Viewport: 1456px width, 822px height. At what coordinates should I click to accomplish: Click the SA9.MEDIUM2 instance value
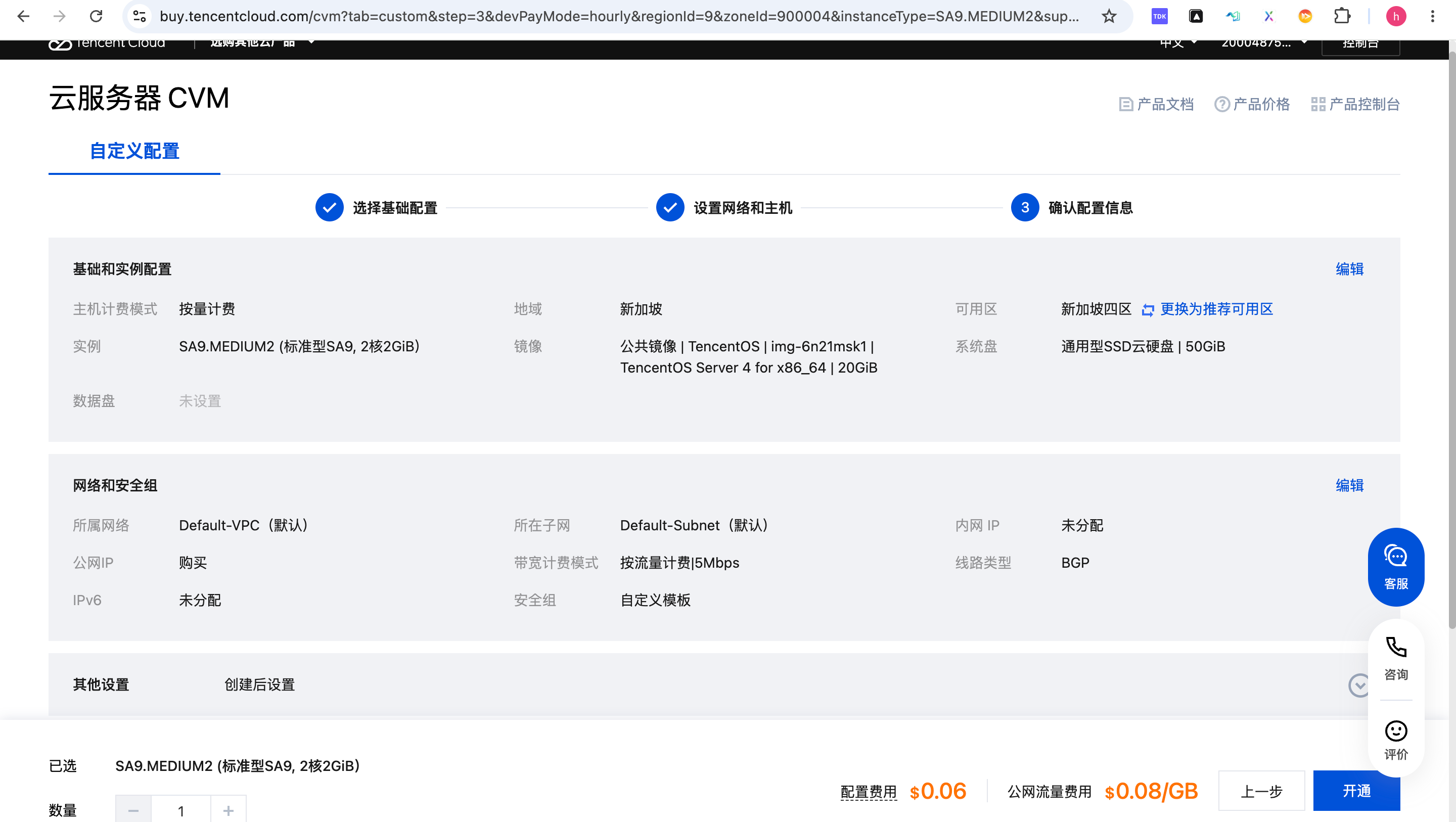pos(299,347)
